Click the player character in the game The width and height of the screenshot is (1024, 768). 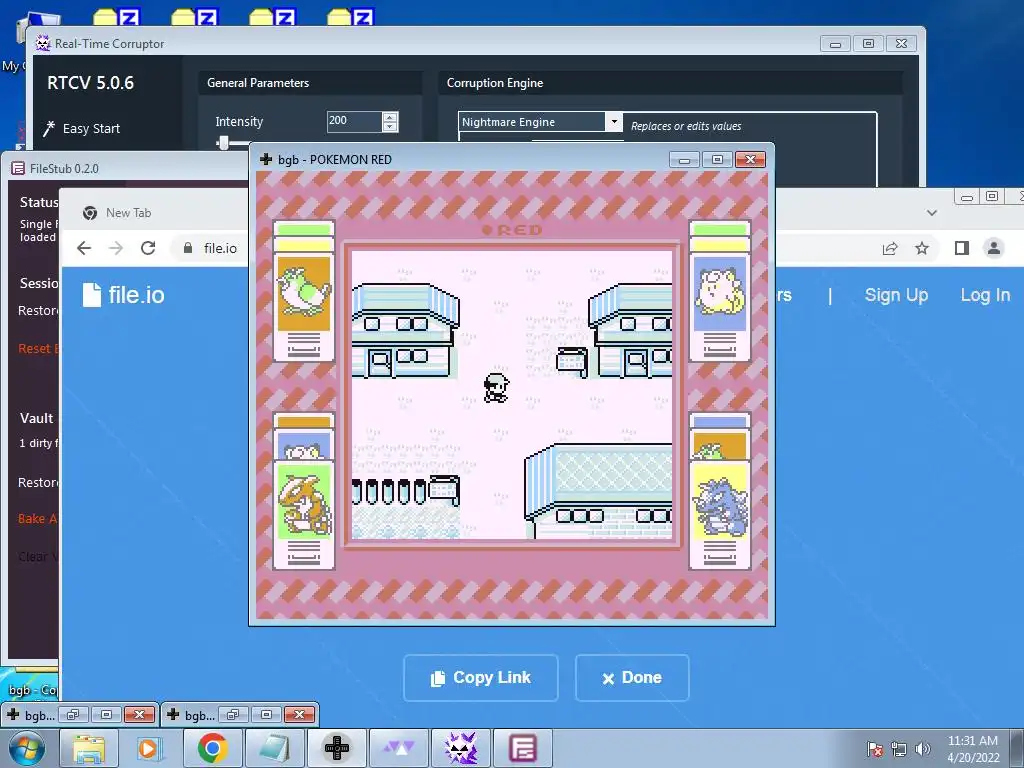(496, 388)
